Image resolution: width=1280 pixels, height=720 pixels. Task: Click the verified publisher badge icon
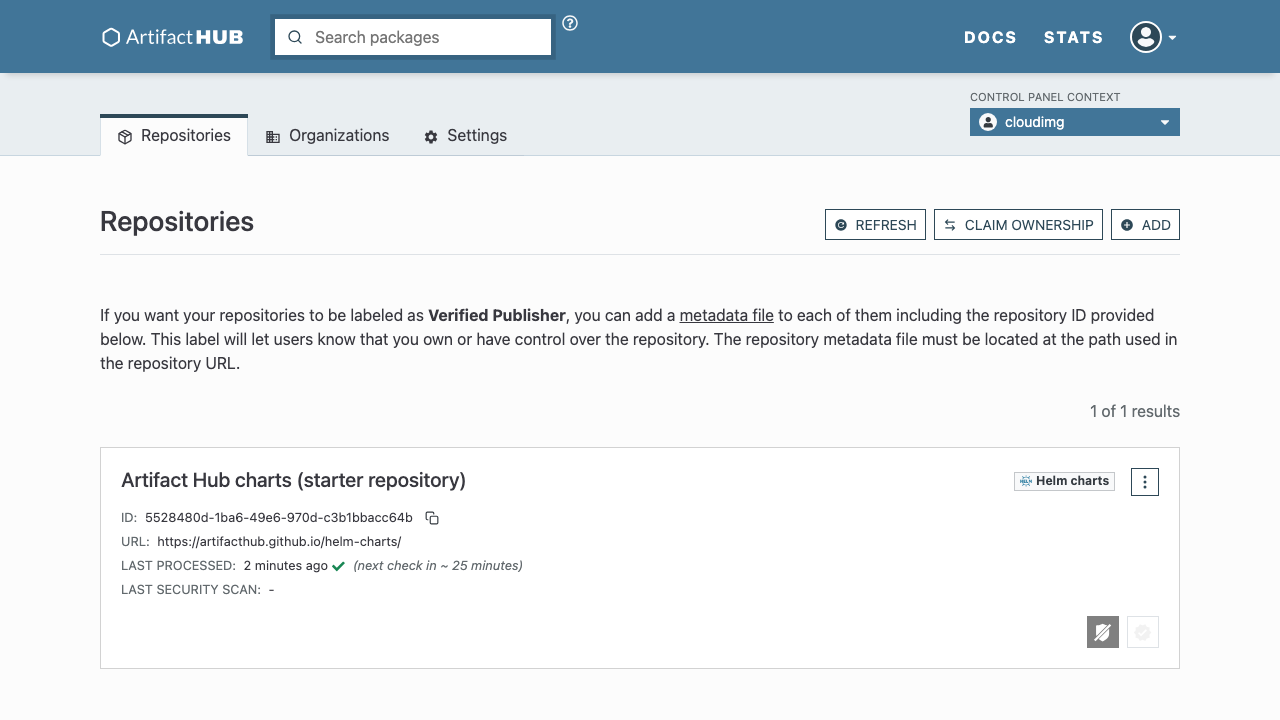pos(1143,632)
